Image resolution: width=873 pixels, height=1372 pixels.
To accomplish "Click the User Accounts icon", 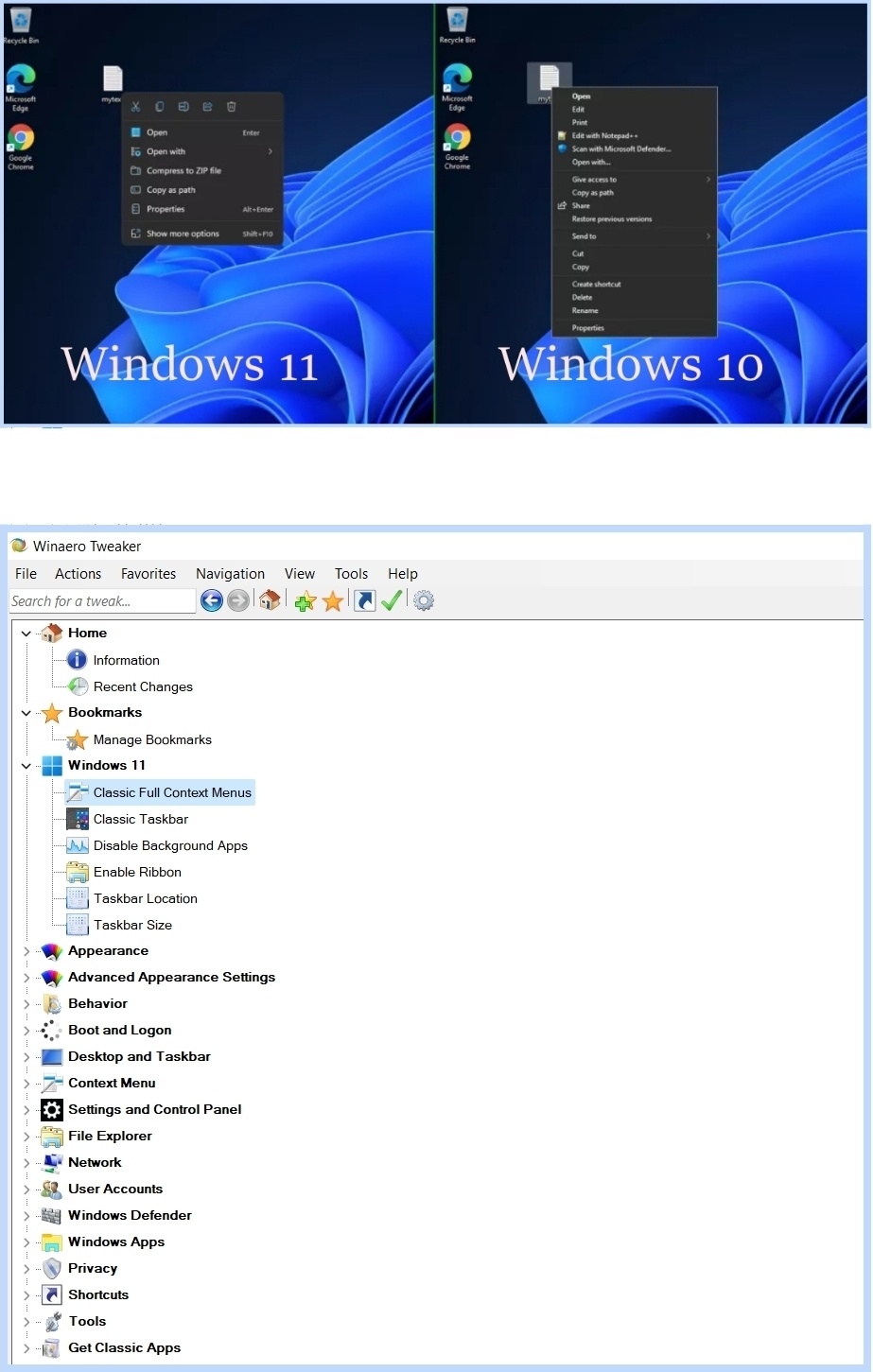I will click(x=51, y=1190).
